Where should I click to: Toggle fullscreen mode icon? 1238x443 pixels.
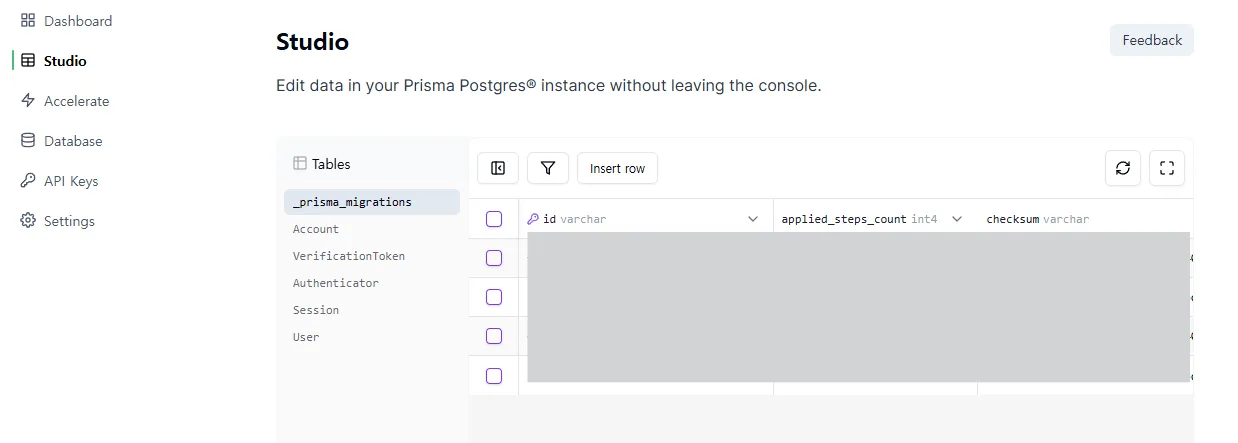(x=1167, y=168)
